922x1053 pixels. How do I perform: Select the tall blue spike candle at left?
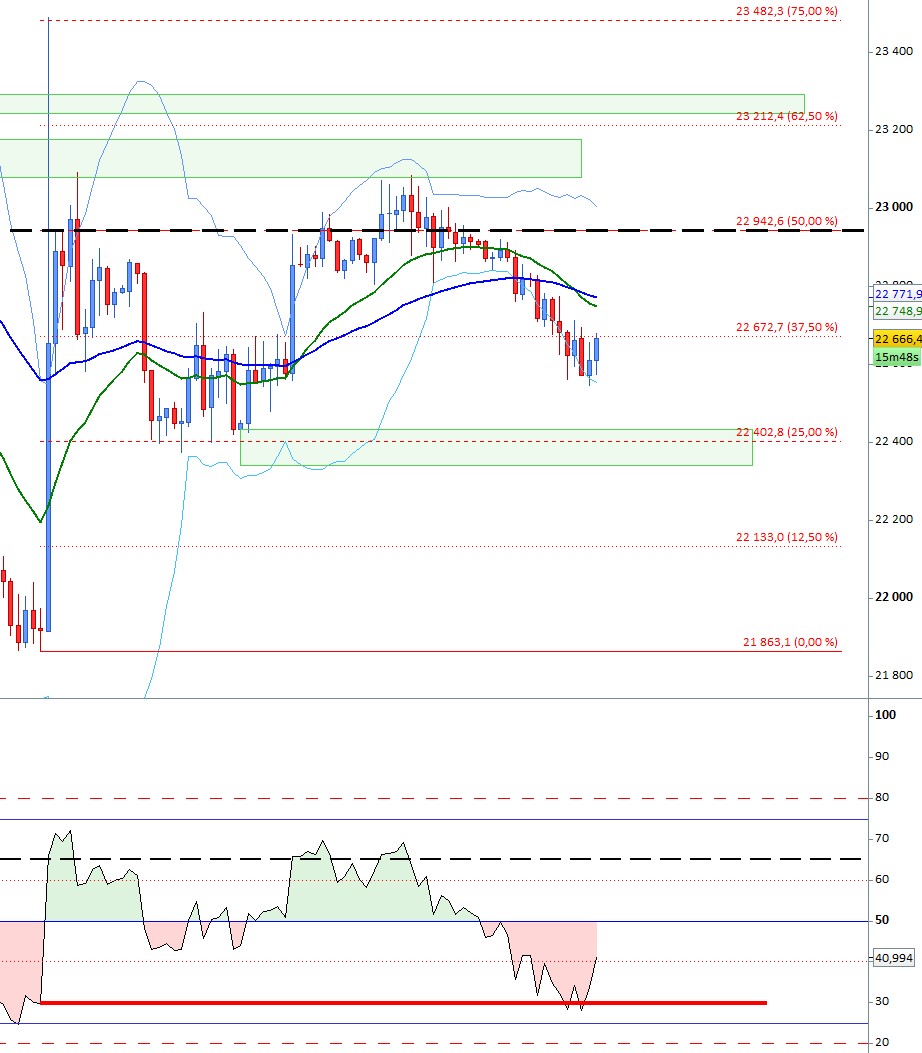(48, 487)
